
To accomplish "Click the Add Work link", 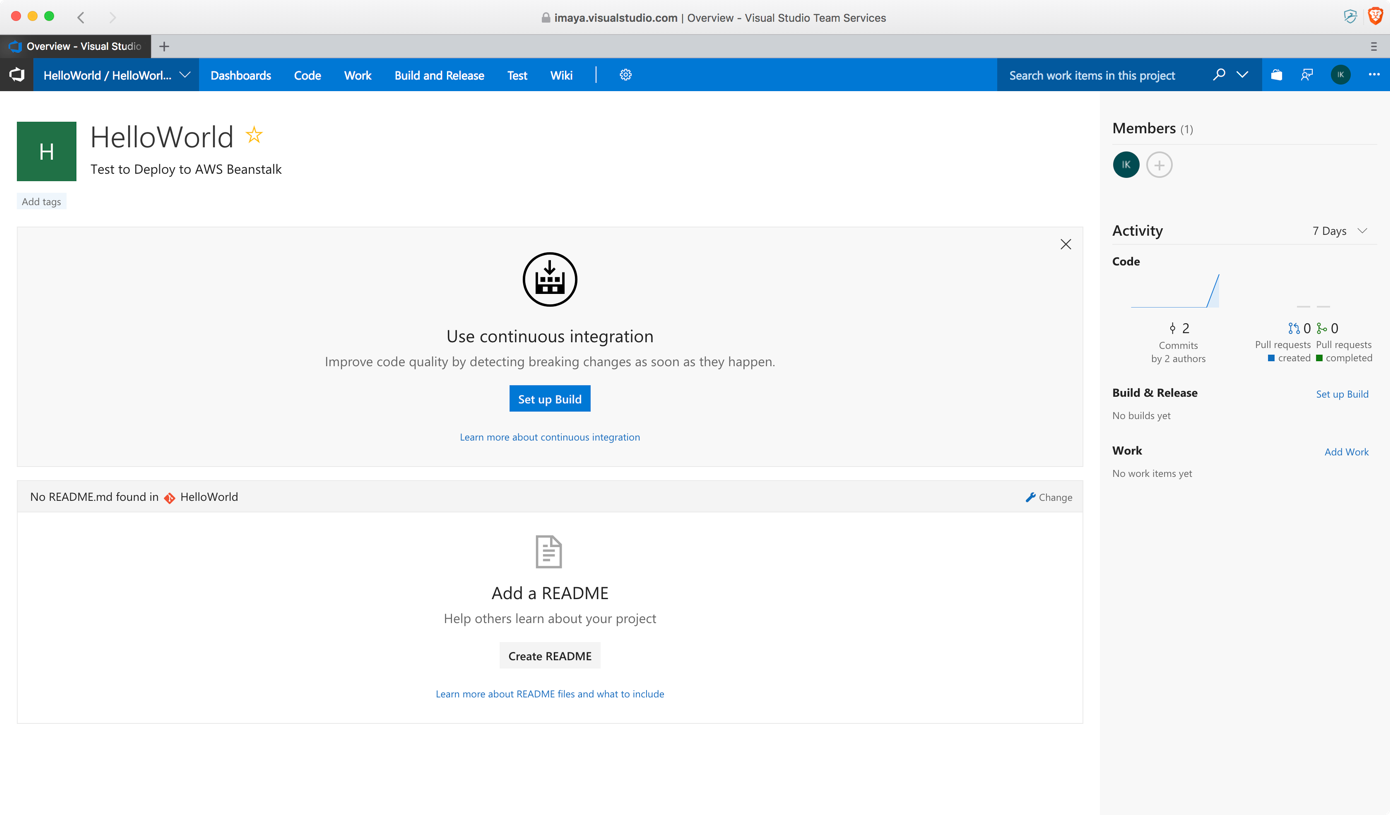I will coord(1347,452).
